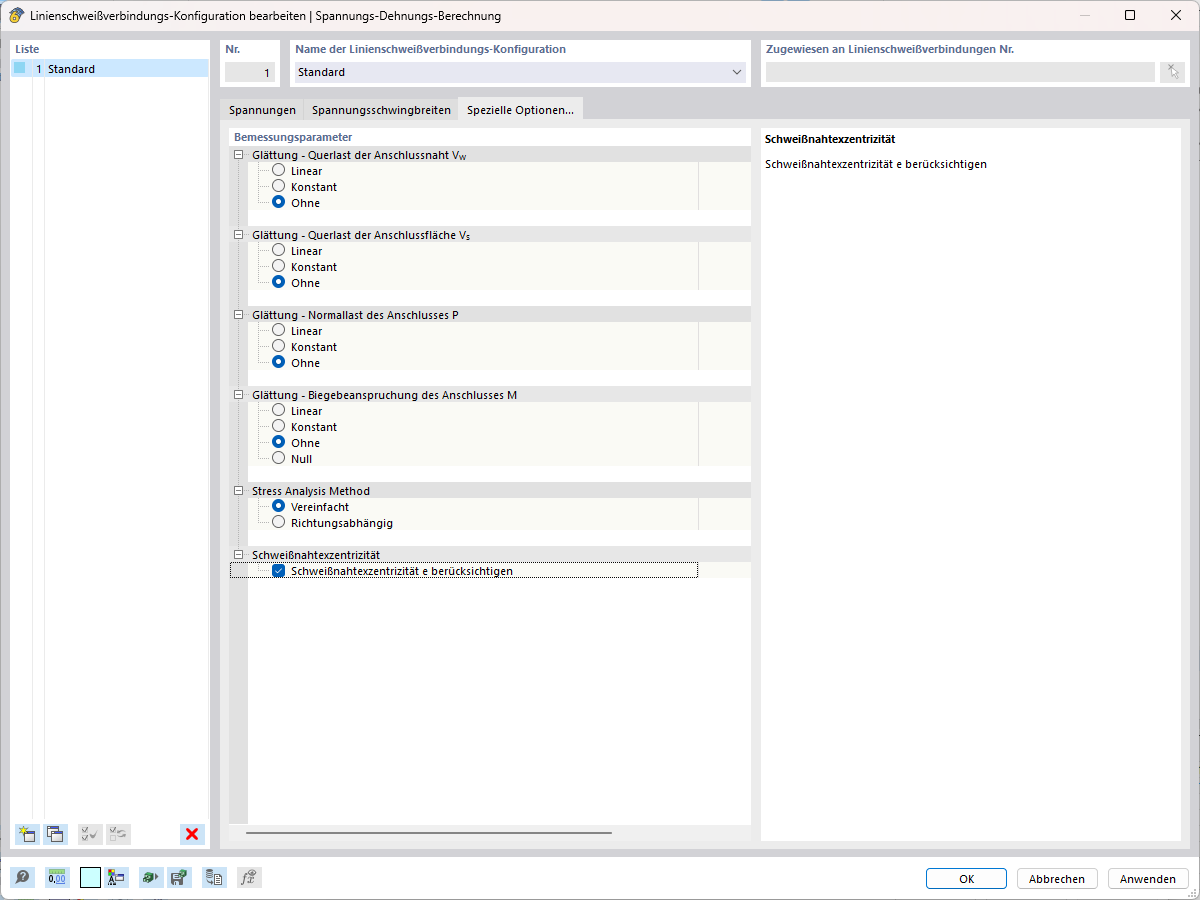The height and width of the screenshot is (900, 1200).
Task: Select Ohne for Querlast der Anschlussfläche Vs
Action: [278, 283]
